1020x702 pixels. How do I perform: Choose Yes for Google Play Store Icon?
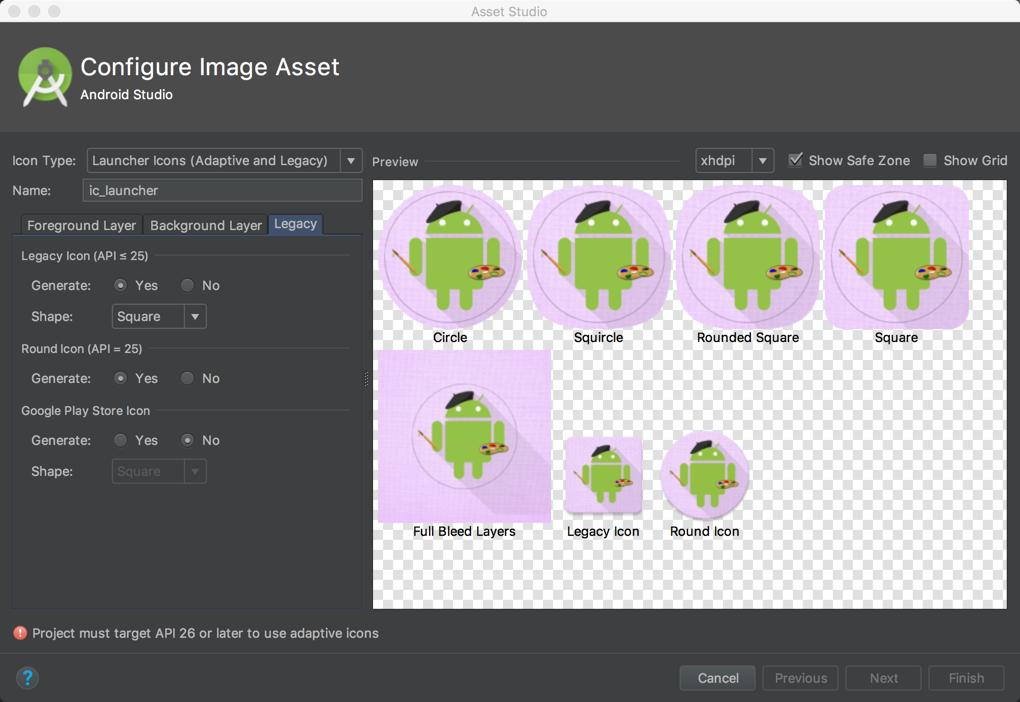tap(120, 440)
